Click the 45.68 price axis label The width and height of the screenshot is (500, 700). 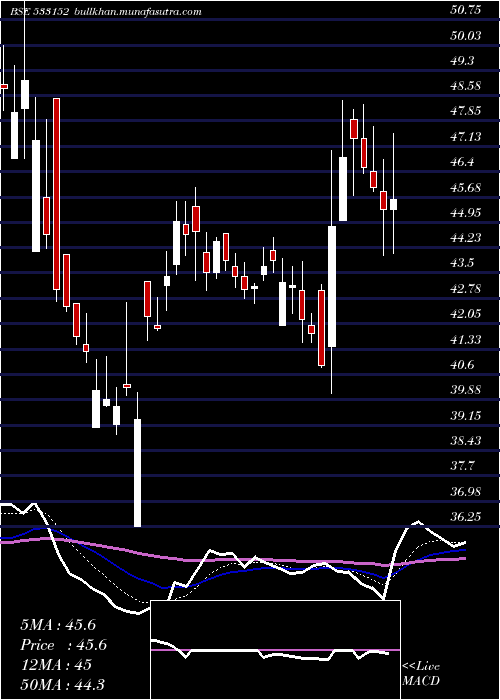point(466,188)
